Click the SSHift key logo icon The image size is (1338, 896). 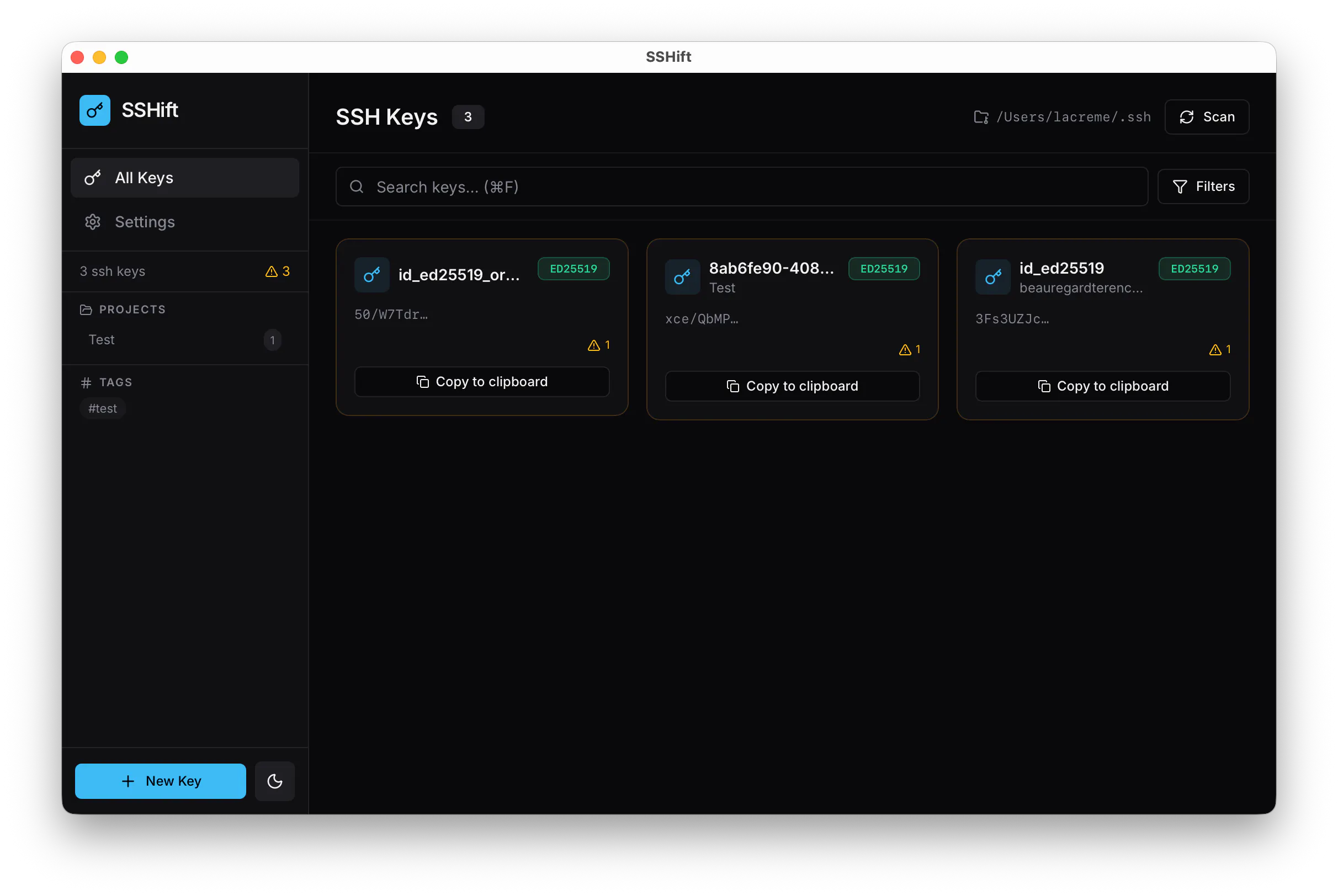coord(95,110)
